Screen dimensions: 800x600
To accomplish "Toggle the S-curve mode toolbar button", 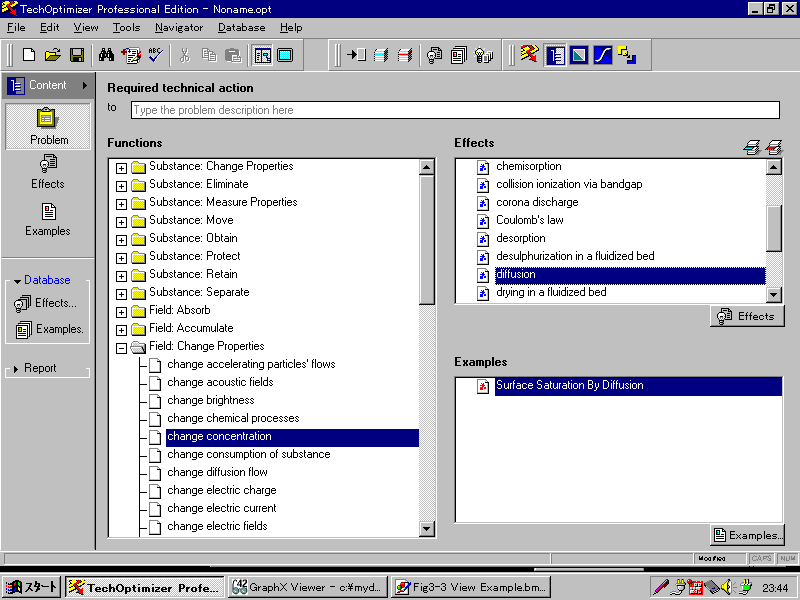I will point(603,55).
